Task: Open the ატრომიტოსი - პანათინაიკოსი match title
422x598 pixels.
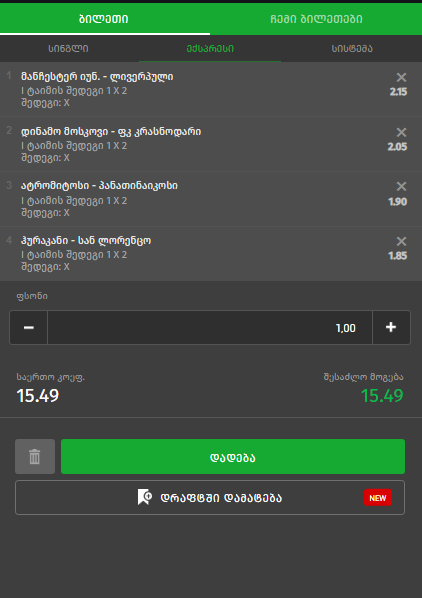Action: [99, 186]
